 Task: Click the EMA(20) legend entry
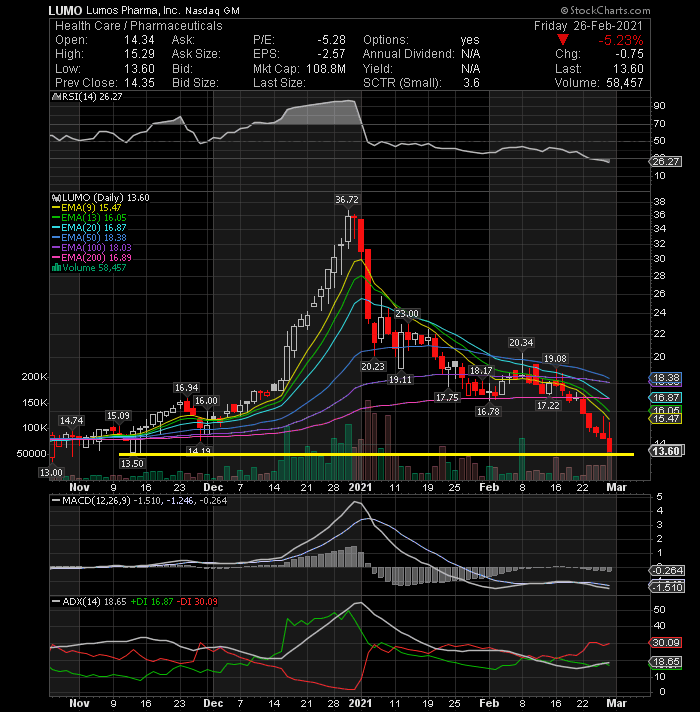coord(89,228)
